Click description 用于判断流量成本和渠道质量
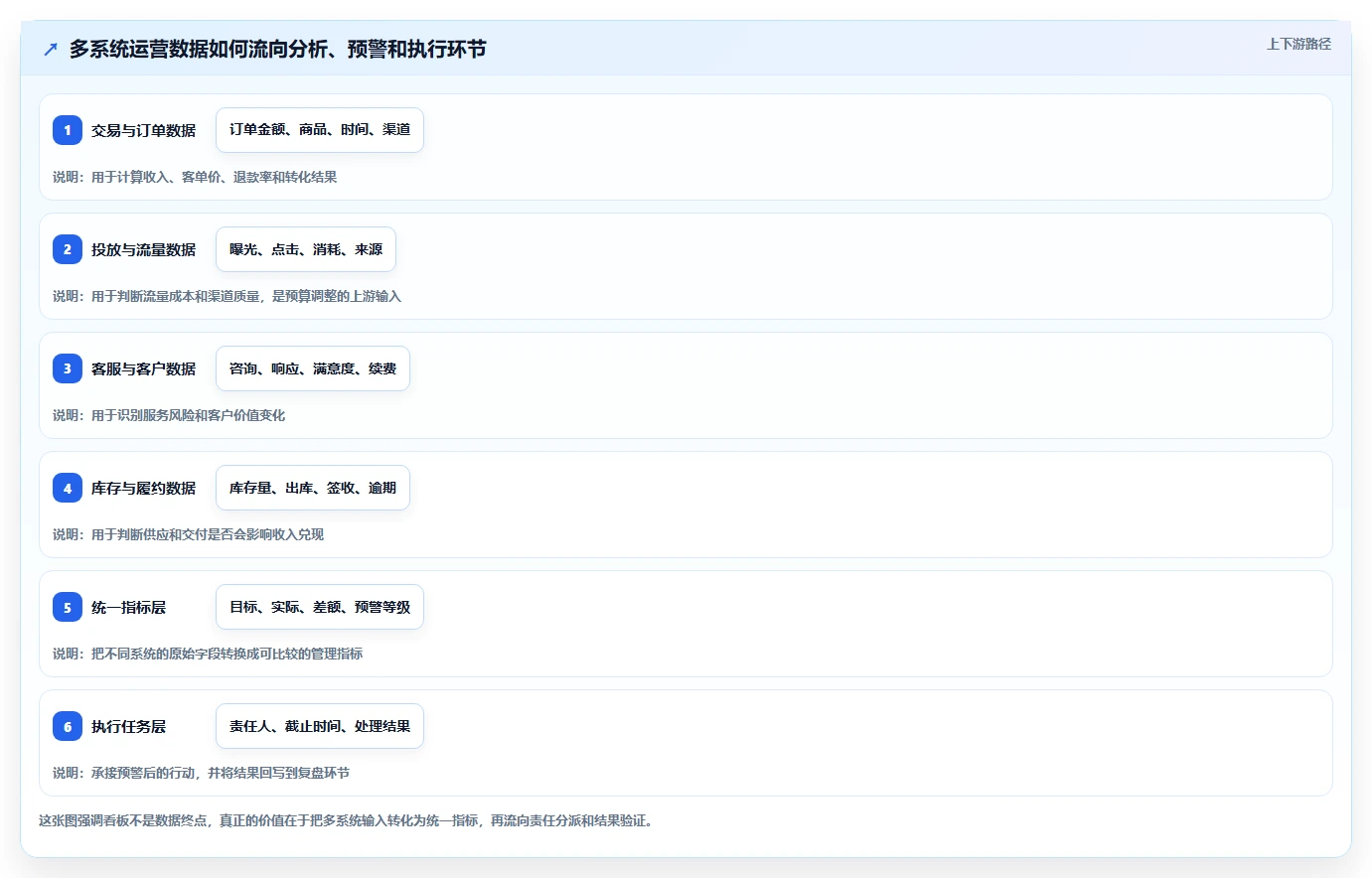 [176, 296]
